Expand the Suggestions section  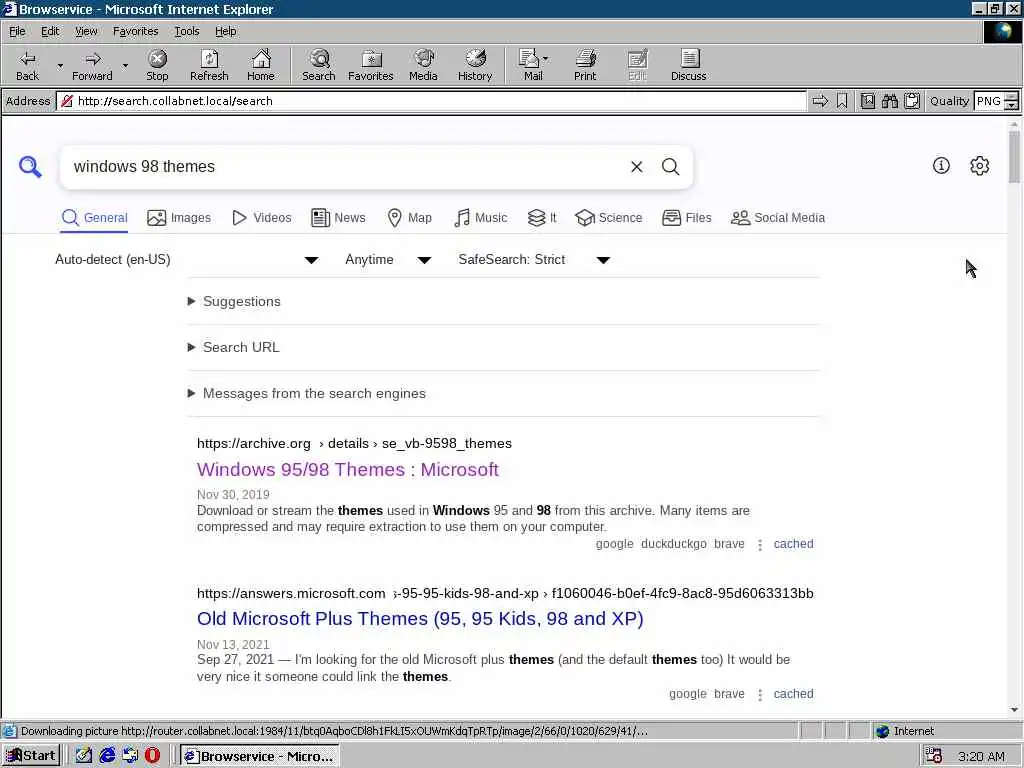(234, 301)
